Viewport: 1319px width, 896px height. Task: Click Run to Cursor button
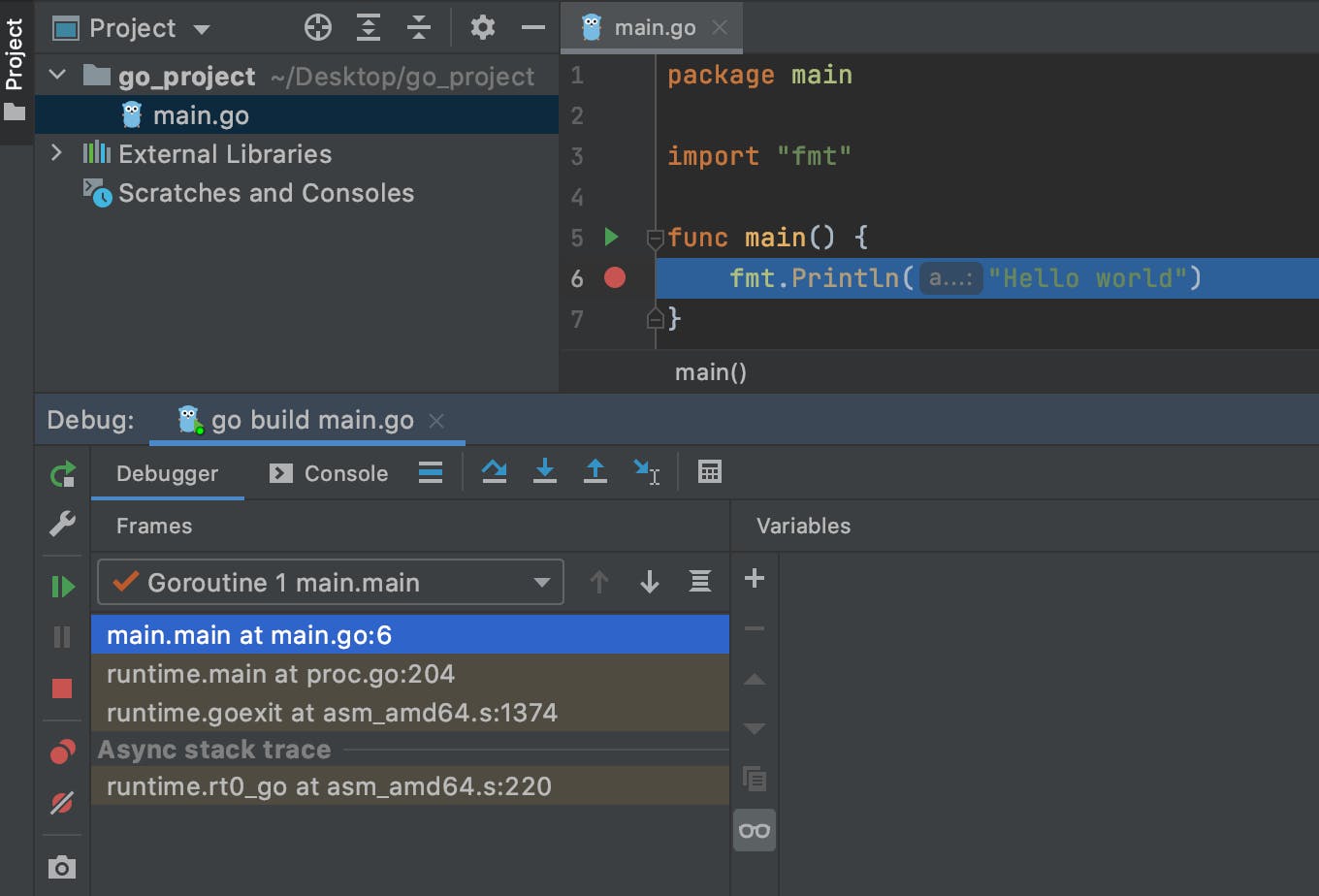pyautogui.click(x=647, y=472)
